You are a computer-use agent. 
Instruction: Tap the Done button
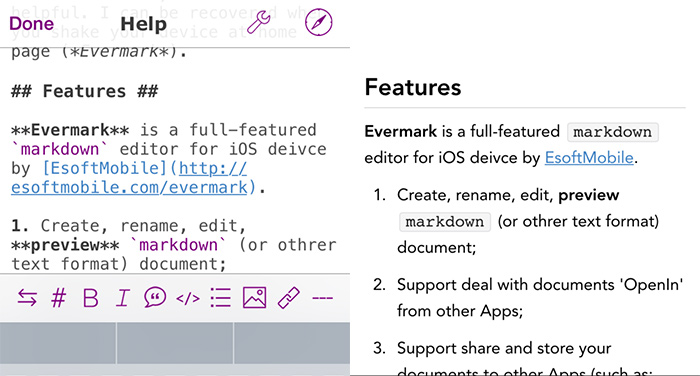point(32,23)
